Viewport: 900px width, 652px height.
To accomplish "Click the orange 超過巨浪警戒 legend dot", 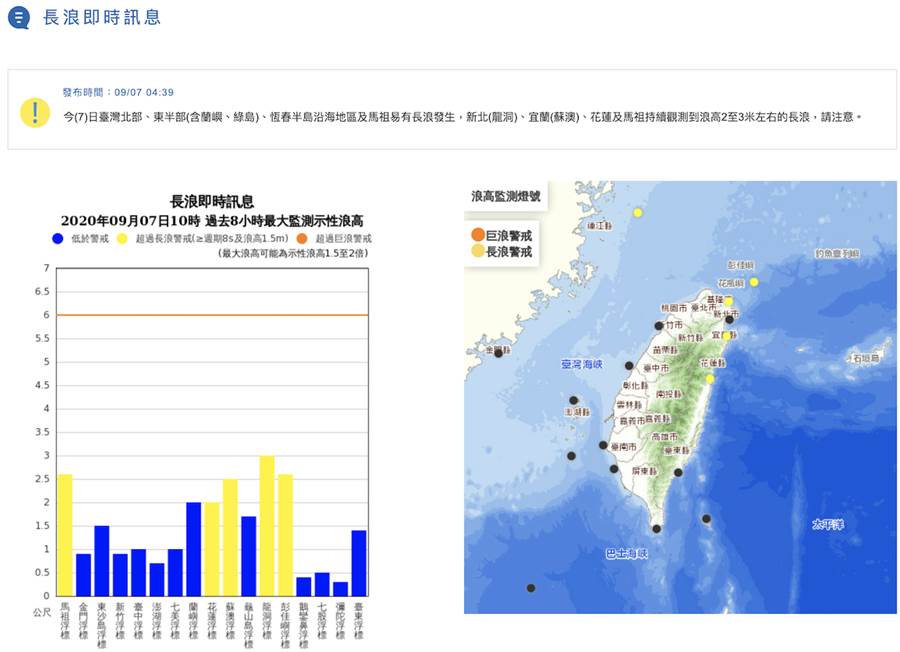I will tap(302, 239).
